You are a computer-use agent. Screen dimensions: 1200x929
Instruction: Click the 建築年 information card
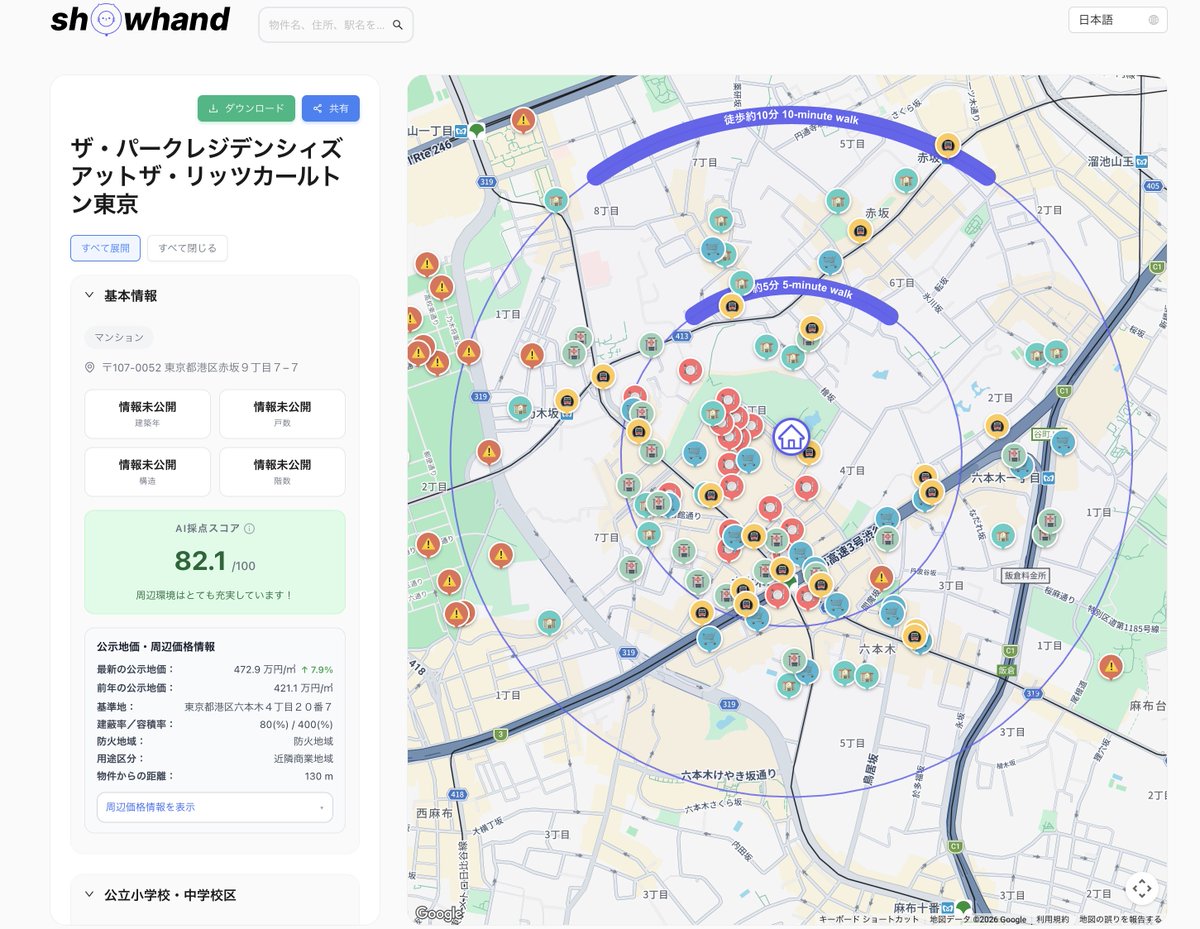(147, 414)
